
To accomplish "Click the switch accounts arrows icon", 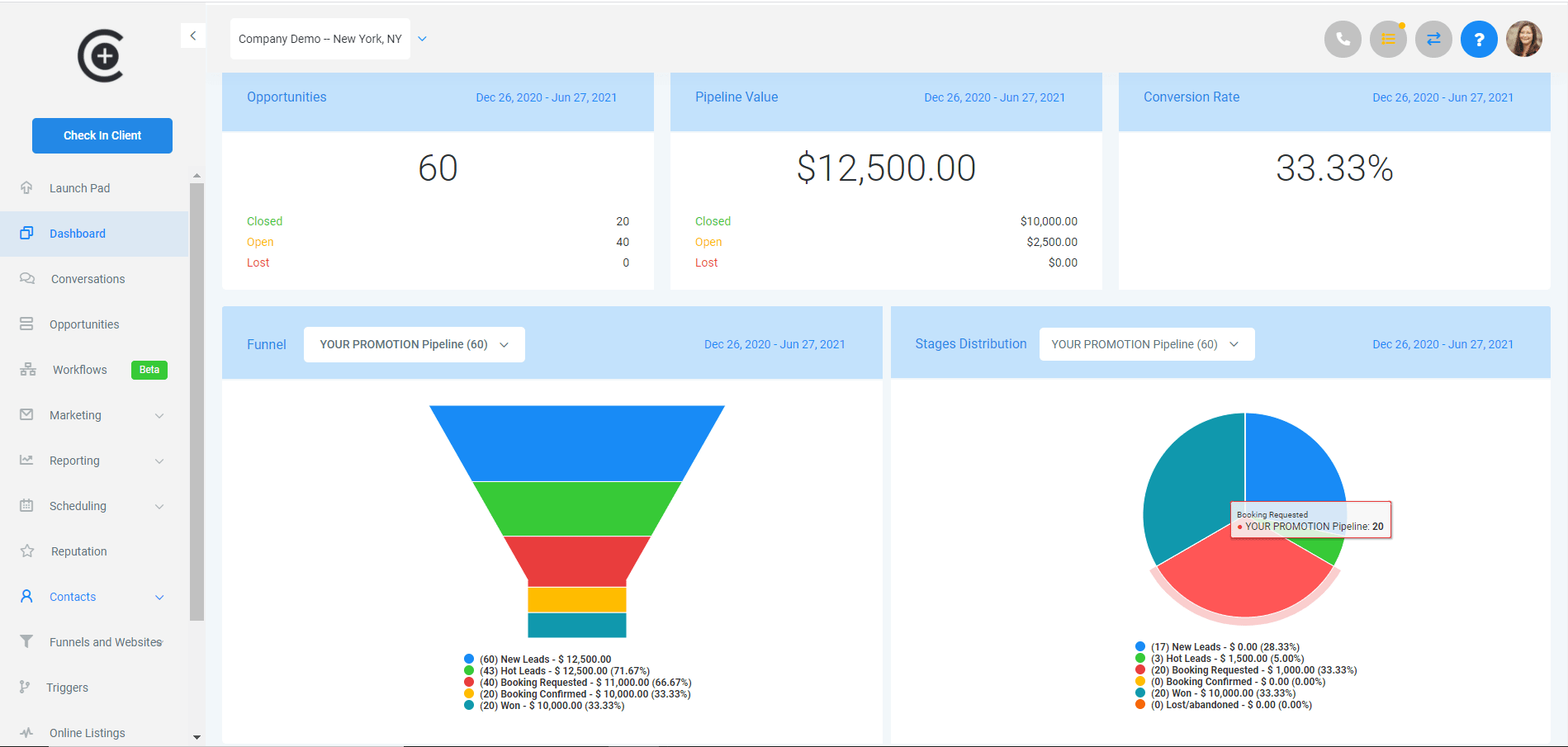I will click(x=1433, y=39).
